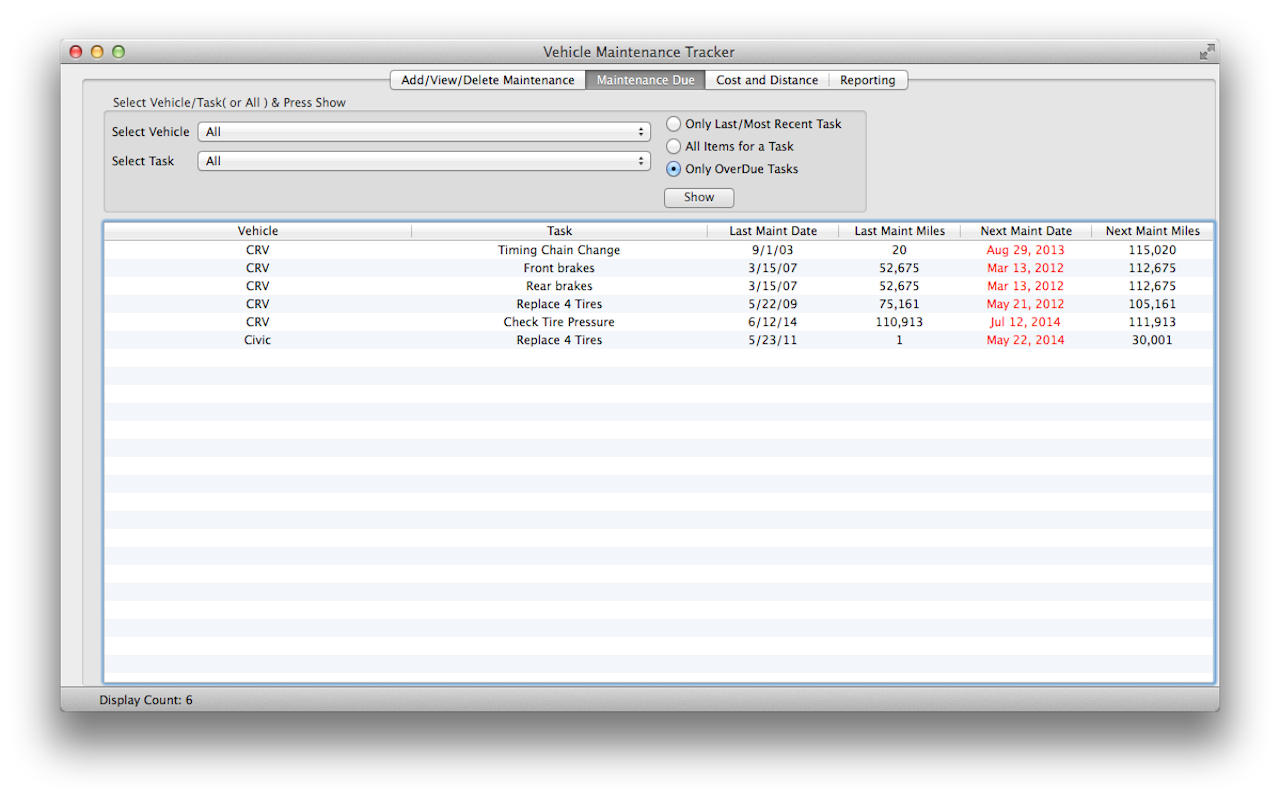Select the CRV Timing Chain Change row
Screen dimensions: 1280x800
click(559, 249)
